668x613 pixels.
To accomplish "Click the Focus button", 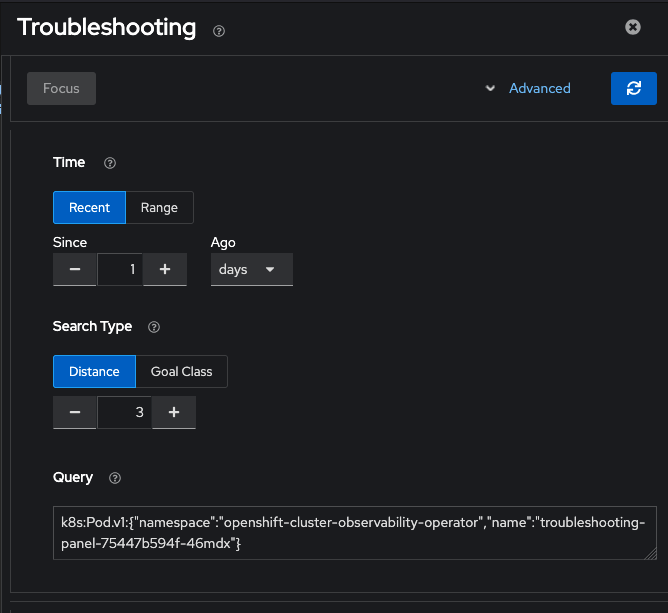I will [61, 88].
